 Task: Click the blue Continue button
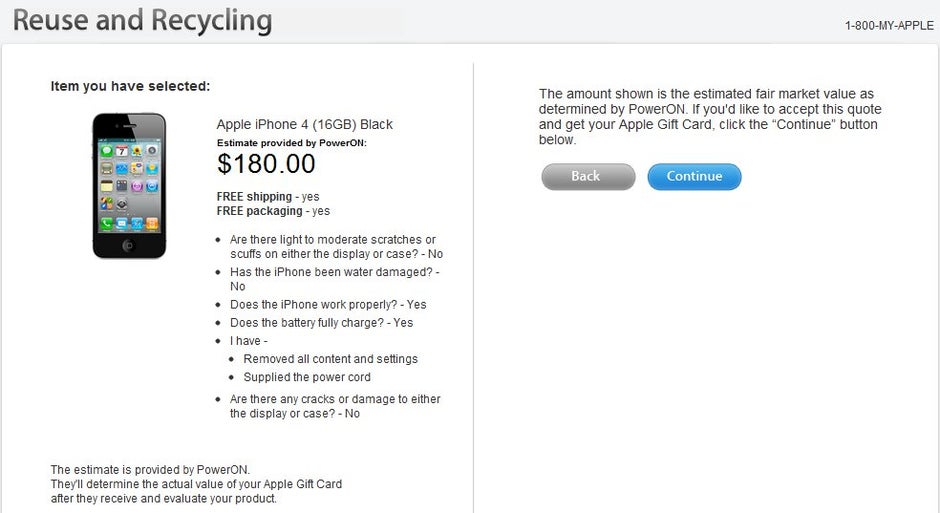694,176
